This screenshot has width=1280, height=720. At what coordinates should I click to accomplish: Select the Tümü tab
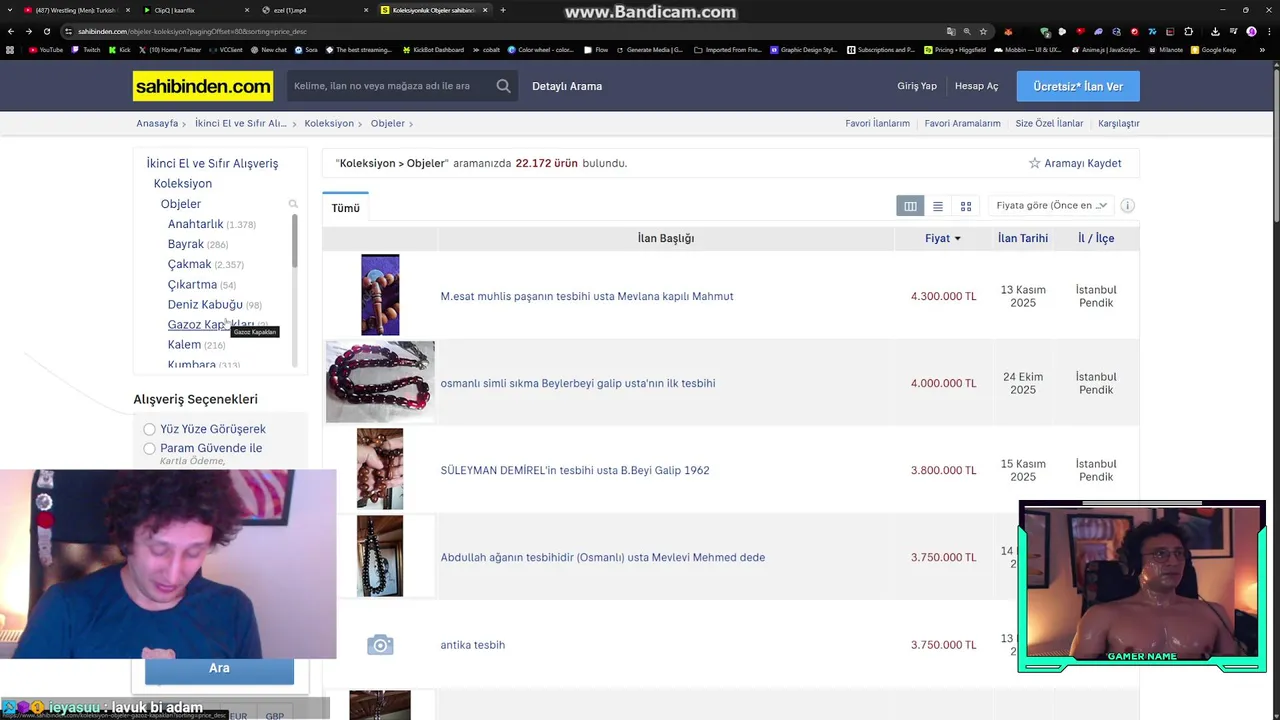(345, 208)
